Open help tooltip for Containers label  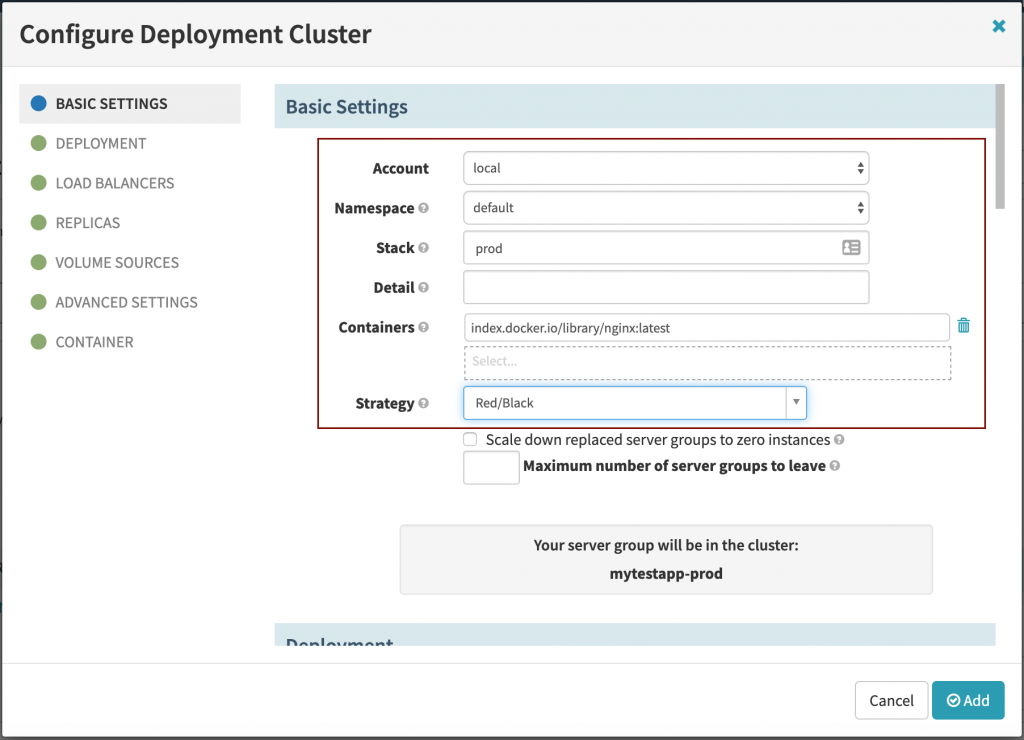pyautogui.click(x=424, y=327)
